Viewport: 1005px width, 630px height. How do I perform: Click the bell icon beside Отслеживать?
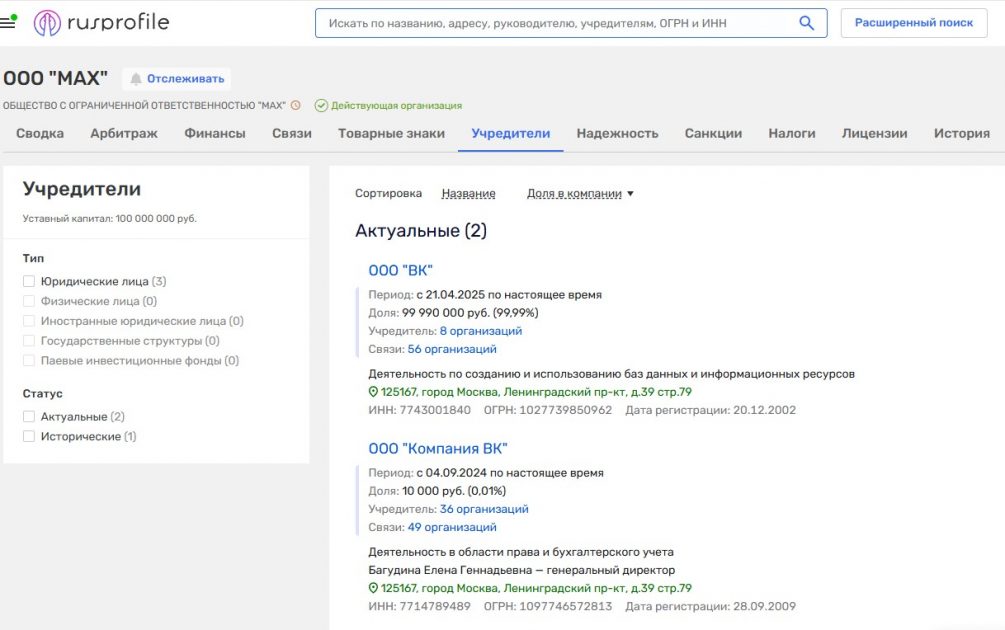click(x=136, y=79)
